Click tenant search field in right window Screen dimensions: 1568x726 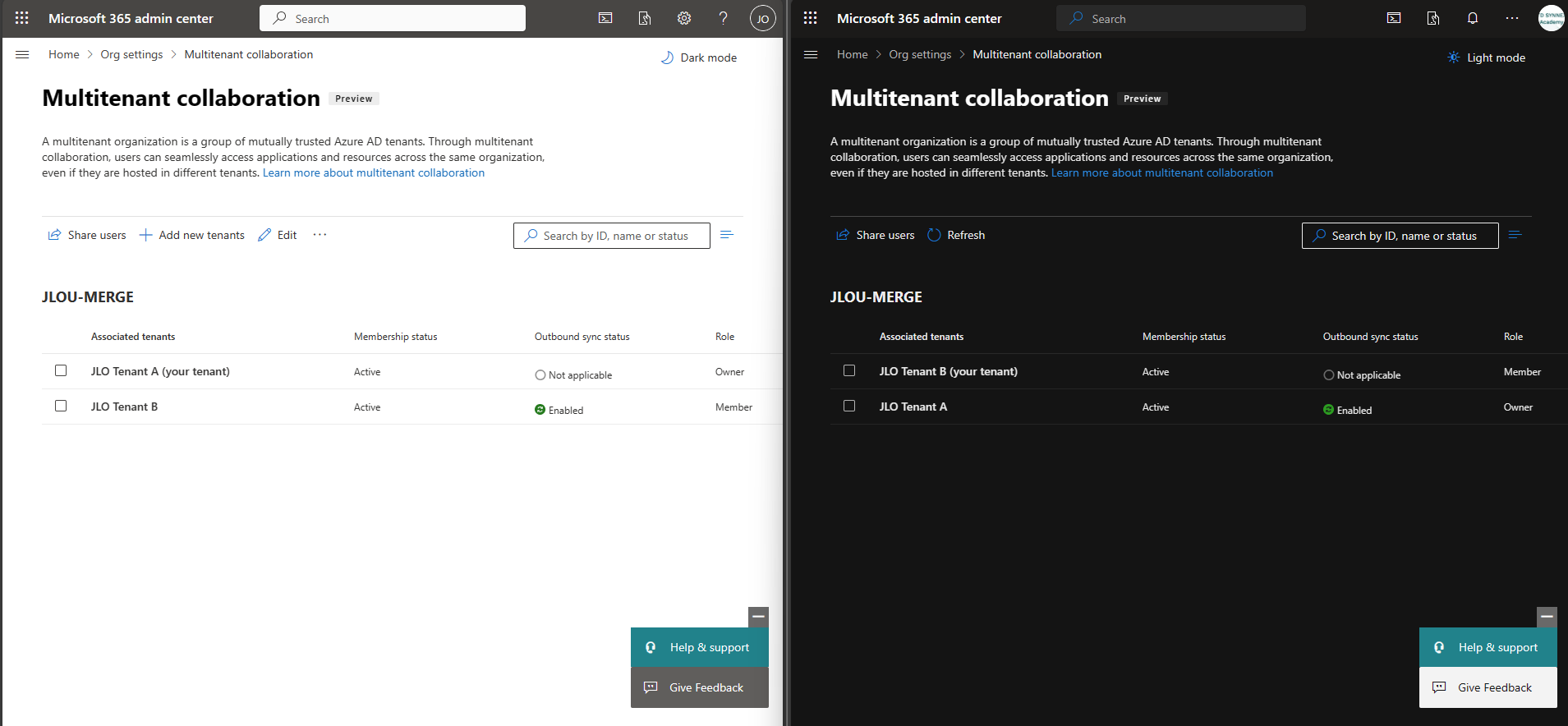click(1400, 236)
